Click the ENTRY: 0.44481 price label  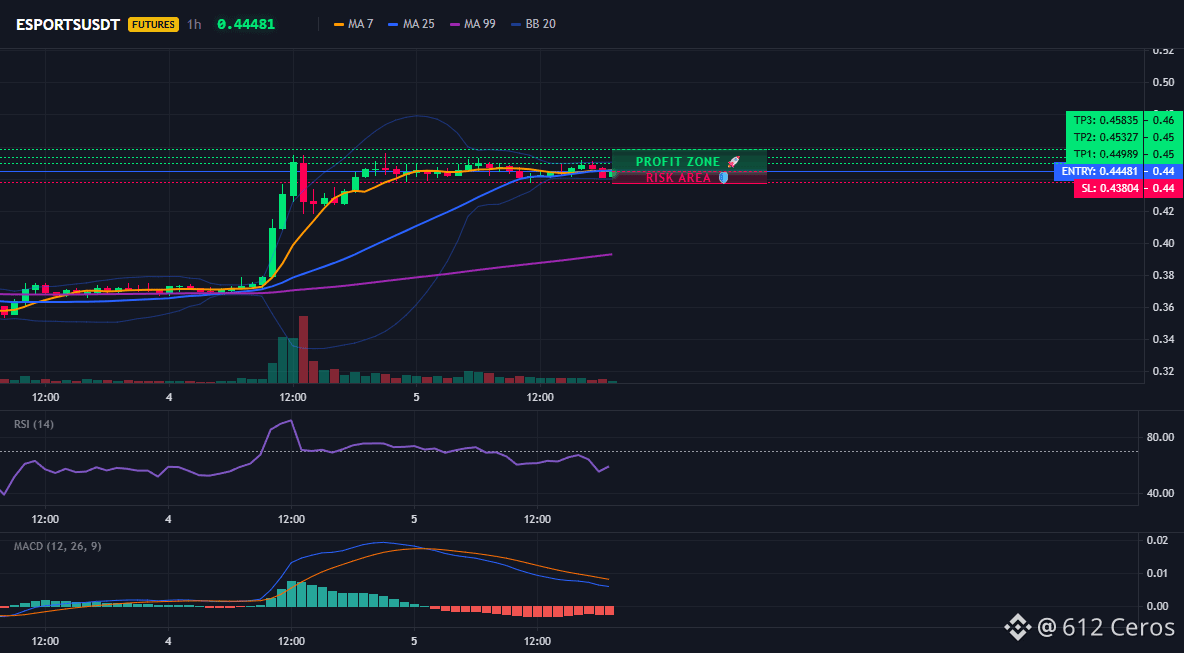coord(1098,171)
